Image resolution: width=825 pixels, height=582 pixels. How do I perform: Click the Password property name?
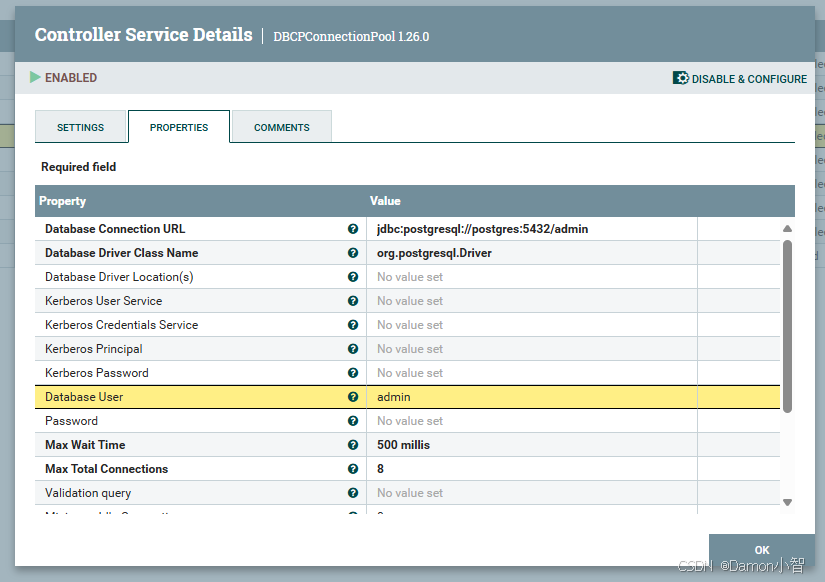pyautogui.click(x=71, y=421)
